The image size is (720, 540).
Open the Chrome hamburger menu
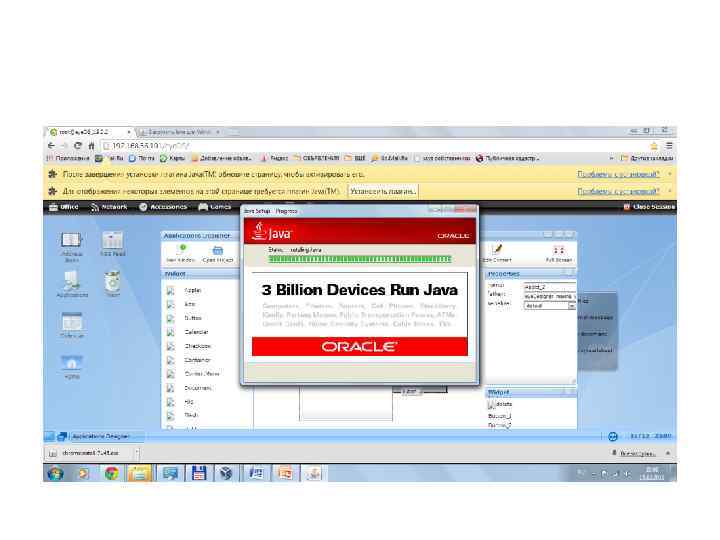point(669,146)
